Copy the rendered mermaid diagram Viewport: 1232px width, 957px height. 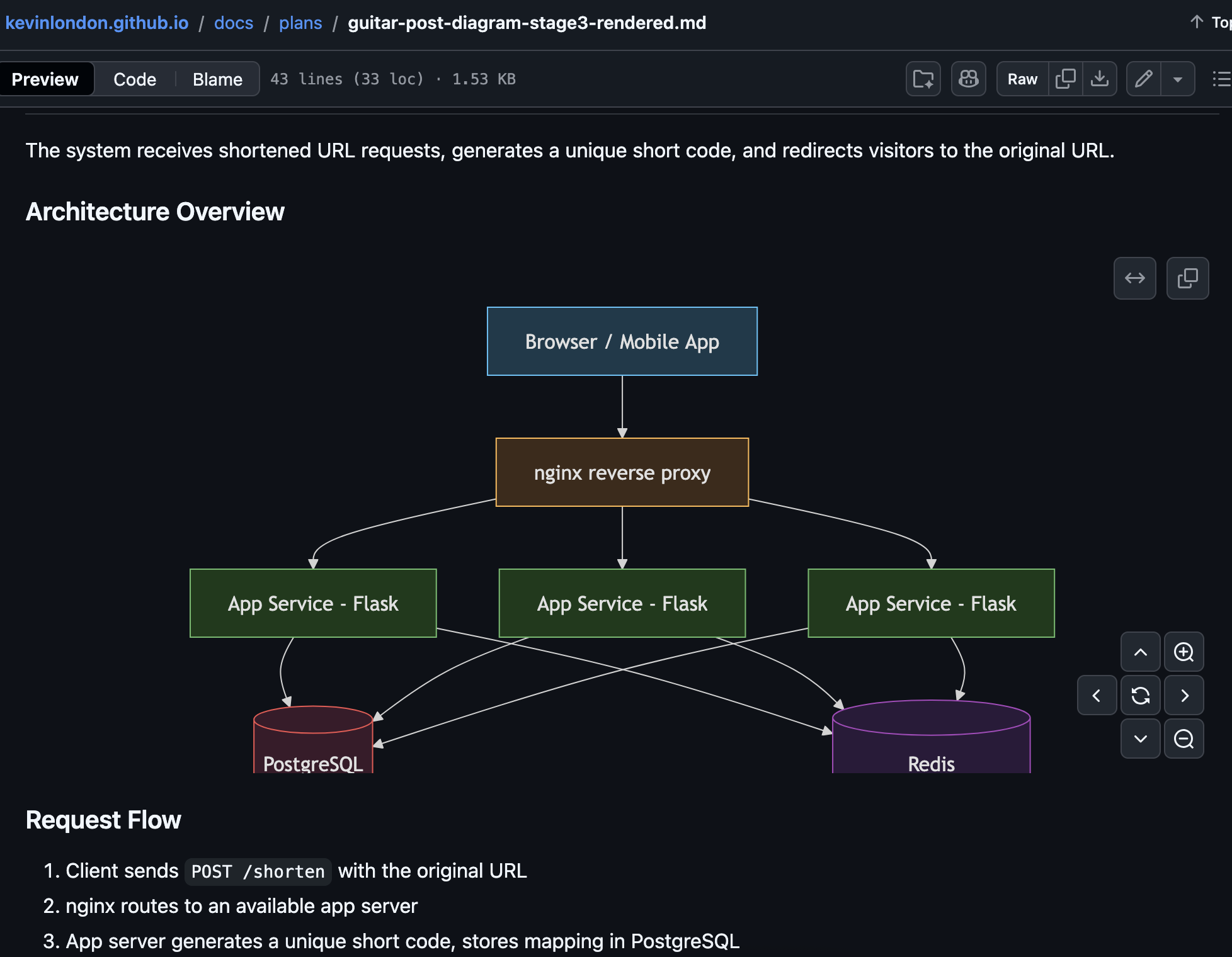click(x=1187, y=278)
